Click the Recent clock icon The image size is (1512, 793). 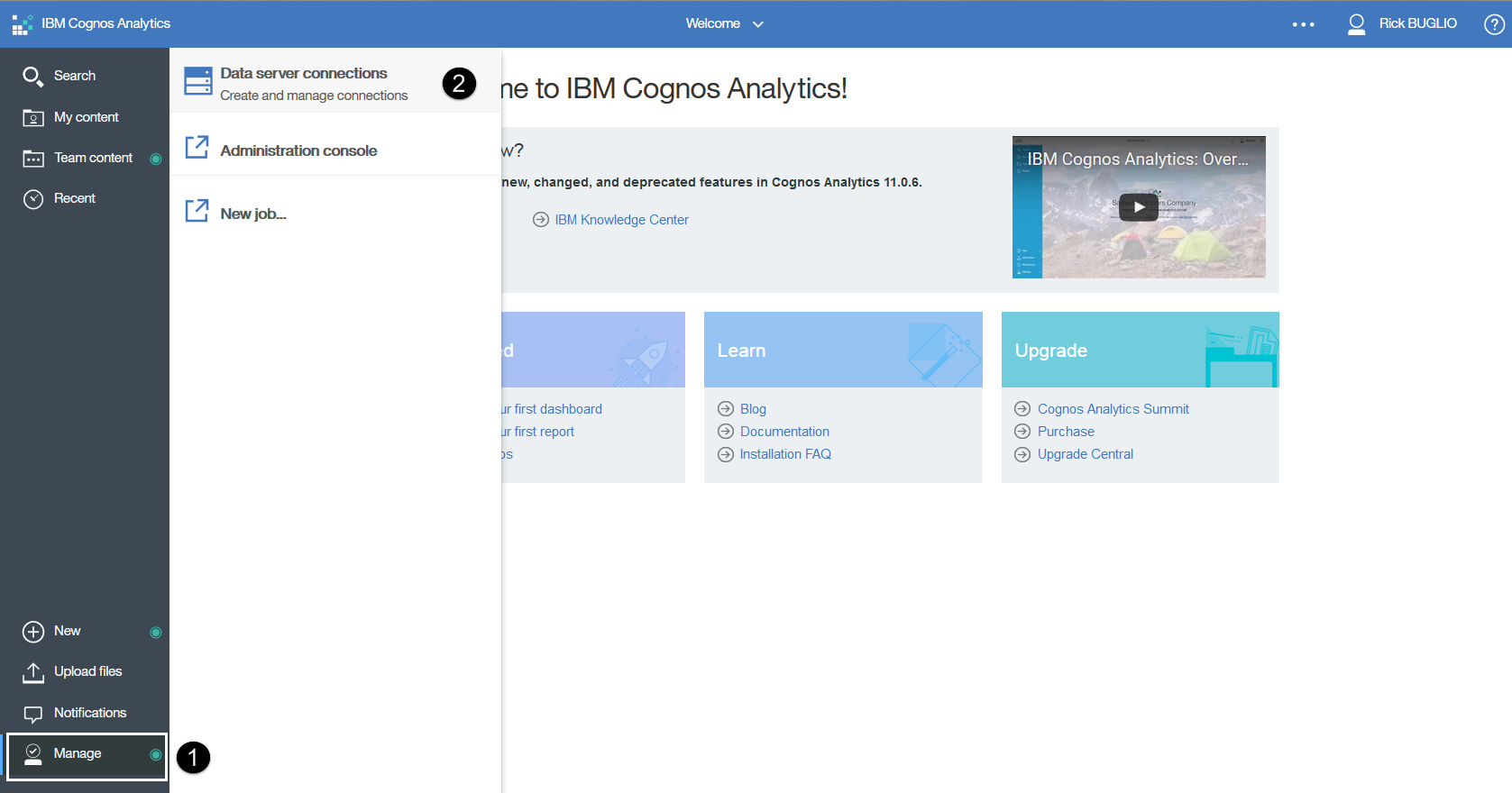tap(33, 199)
